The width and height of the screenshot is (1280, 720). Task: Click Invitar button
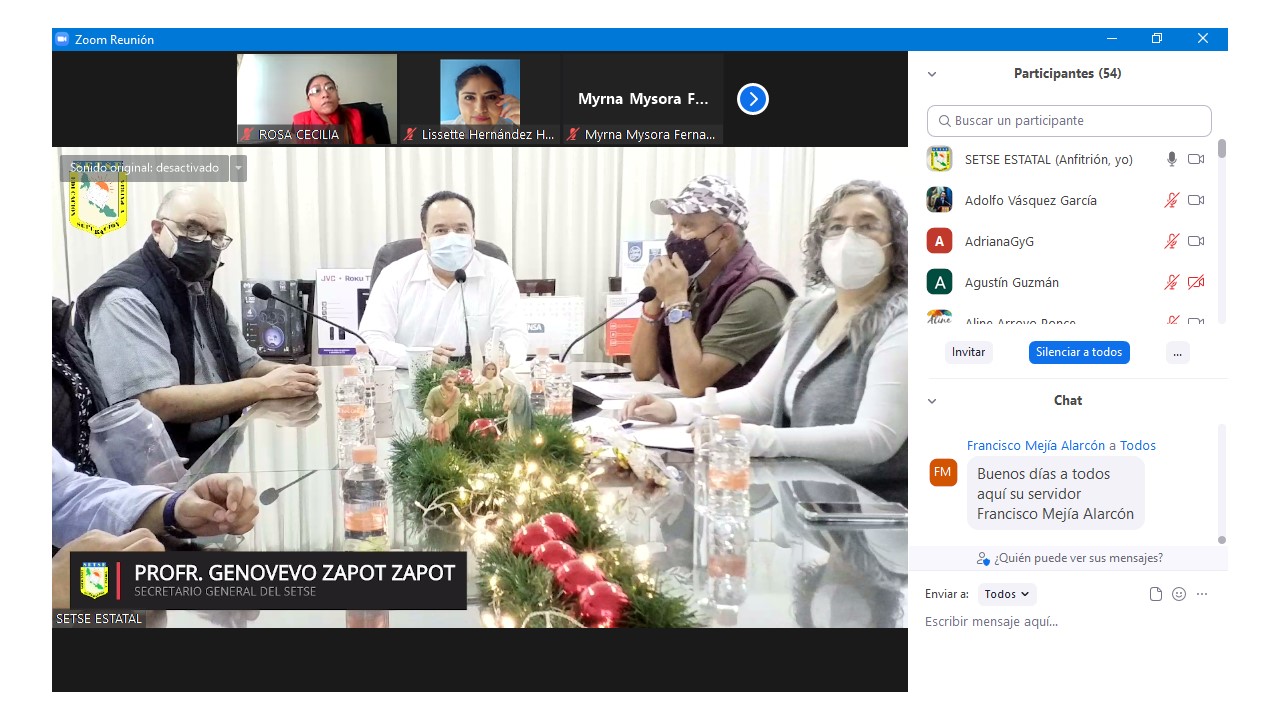point(968,352)
